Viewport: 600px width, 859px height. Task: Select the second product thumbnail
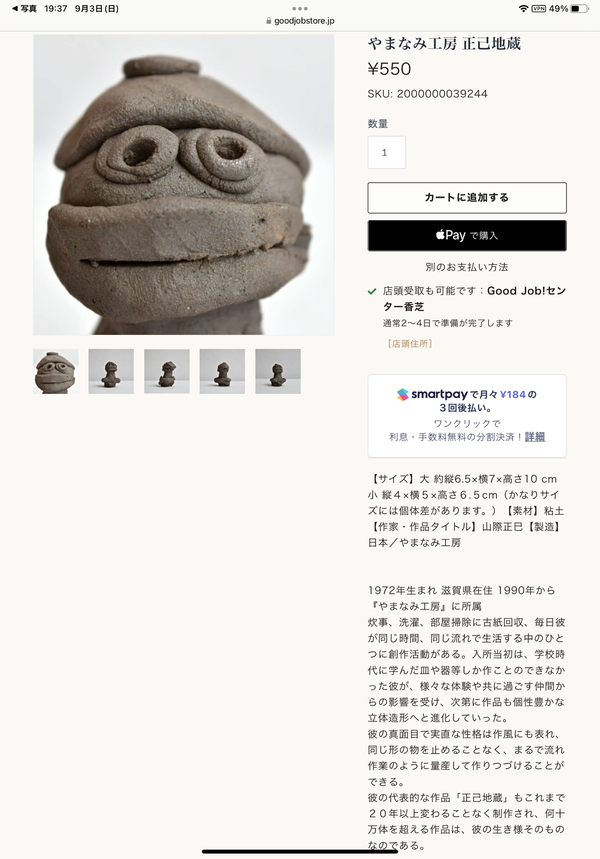click(111, 371)
